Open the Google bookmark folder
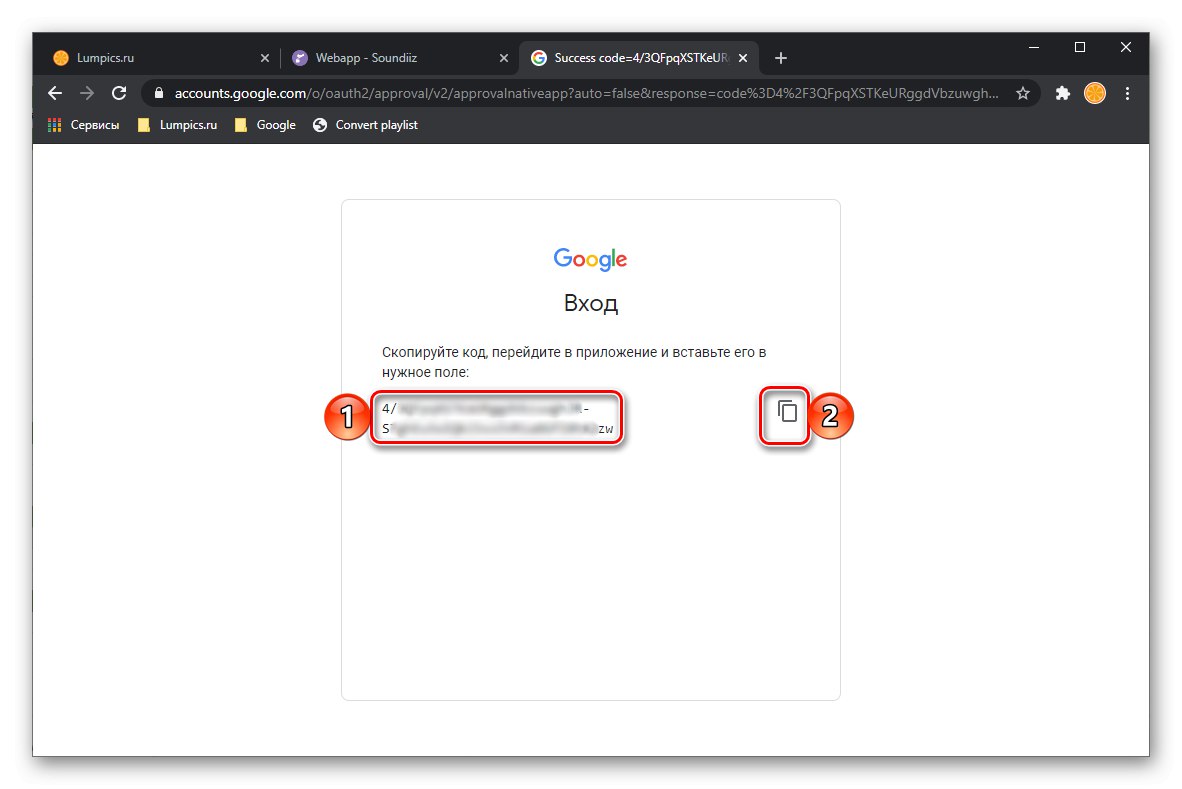This screenshot has width=1182, height=789. coord(265,125)
